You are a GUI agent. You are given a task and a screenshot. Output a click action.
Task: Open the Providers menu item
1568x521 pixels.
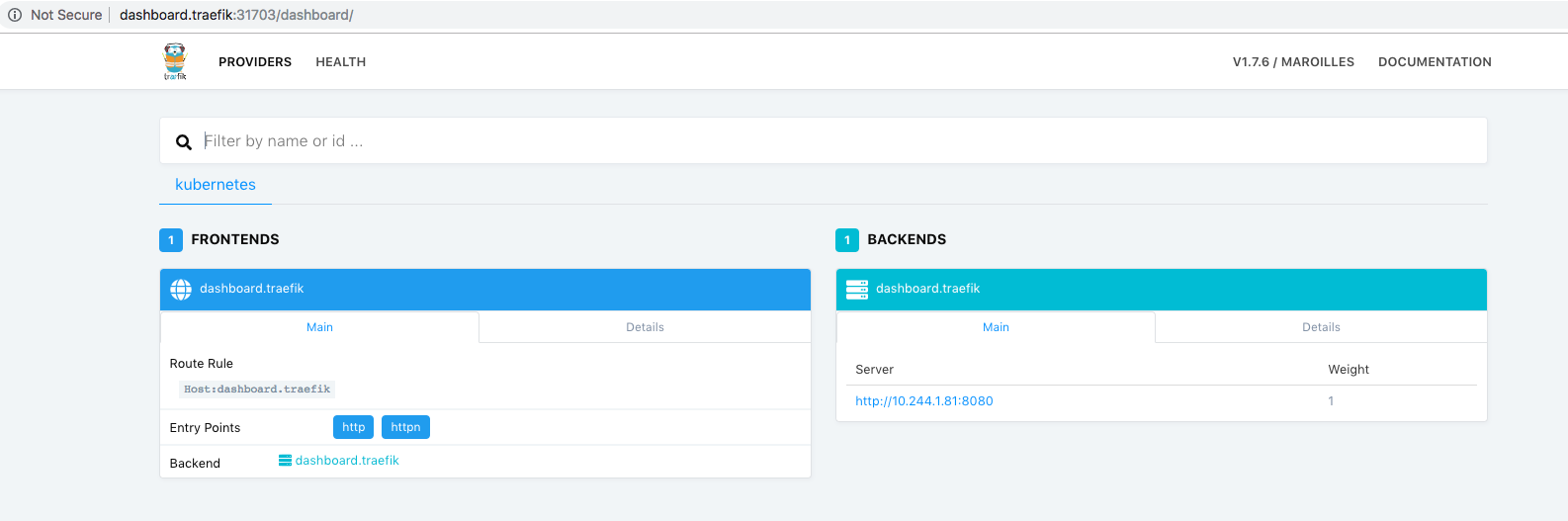[255, 62]
